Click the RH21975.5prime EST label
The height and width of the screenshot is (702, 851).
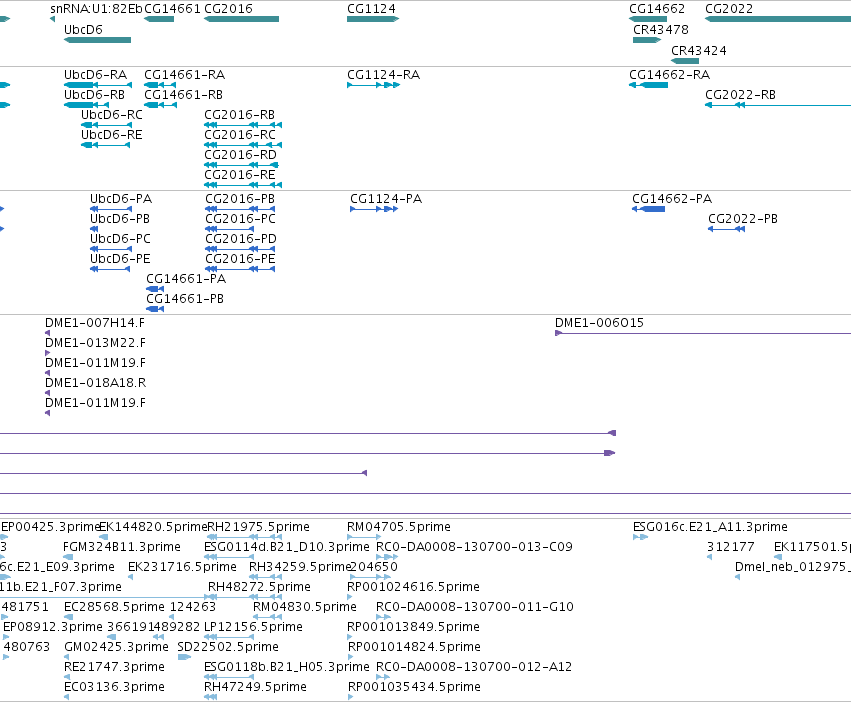coord(258,527)
